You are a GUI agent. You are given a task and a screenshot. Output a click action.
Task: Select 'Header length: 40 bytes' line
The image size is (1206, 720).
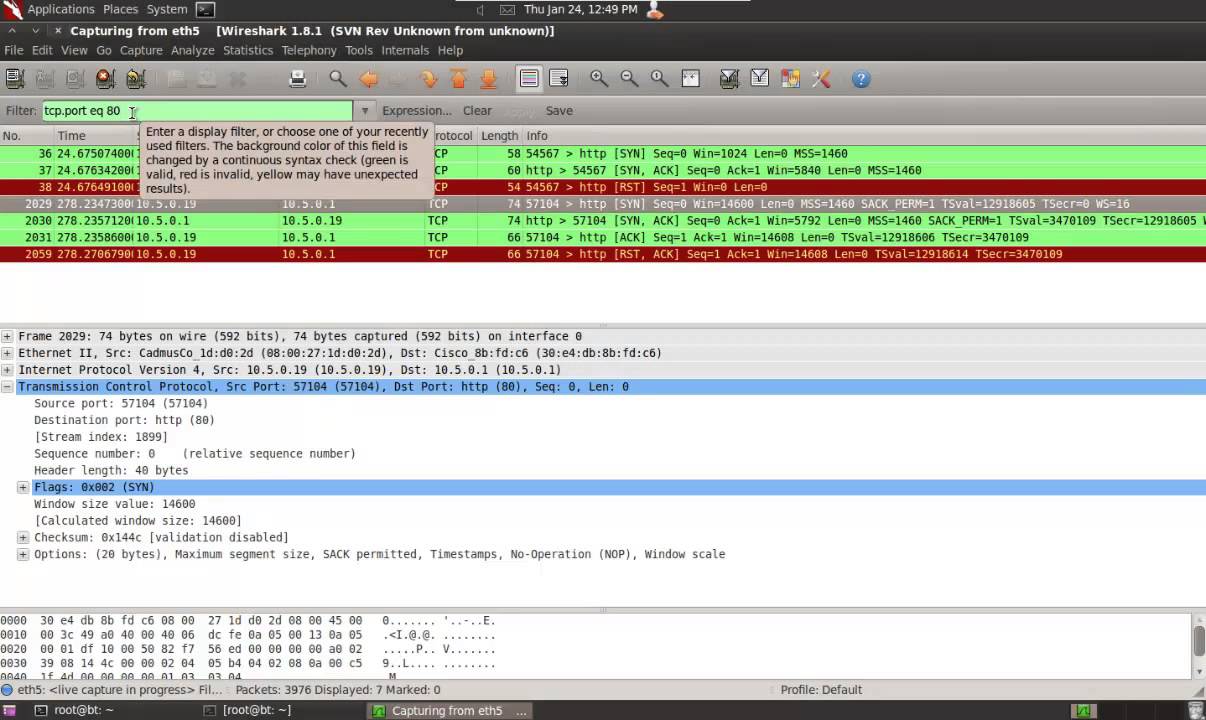tap(111, 470)
